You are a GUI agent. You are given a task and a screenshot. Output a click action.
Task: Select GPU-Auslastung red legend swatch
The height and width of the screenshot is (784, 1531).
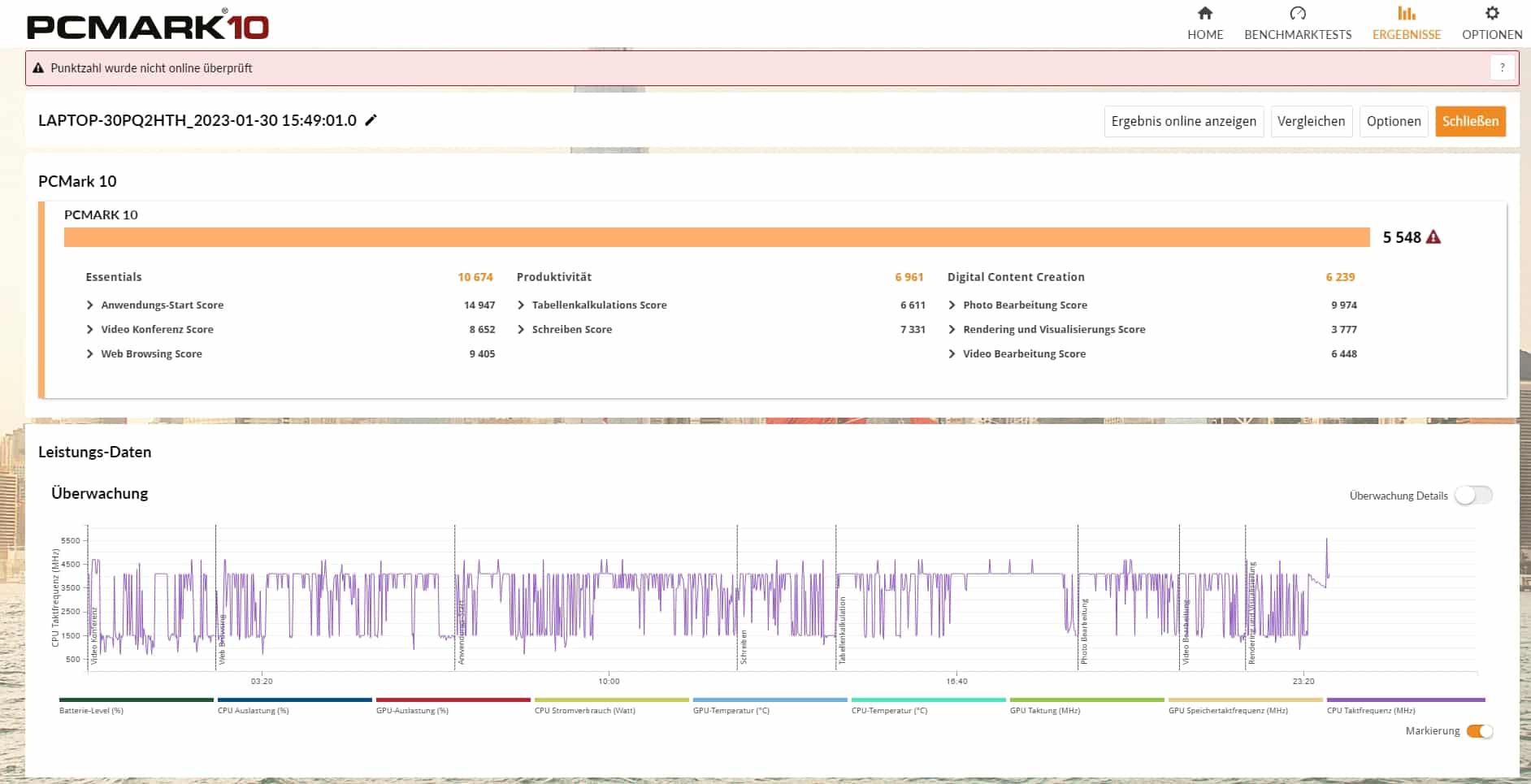coord(453,700)
